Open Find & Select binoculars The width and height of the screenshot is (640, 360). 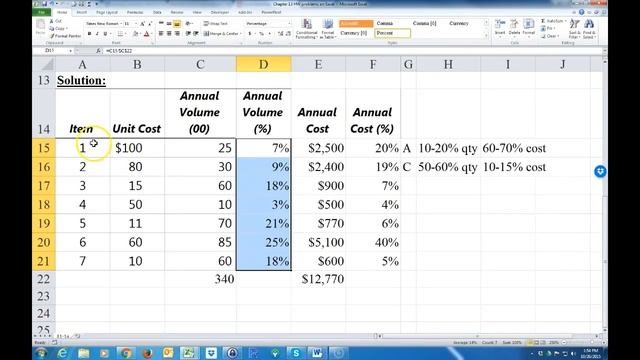tap(589, 29)
